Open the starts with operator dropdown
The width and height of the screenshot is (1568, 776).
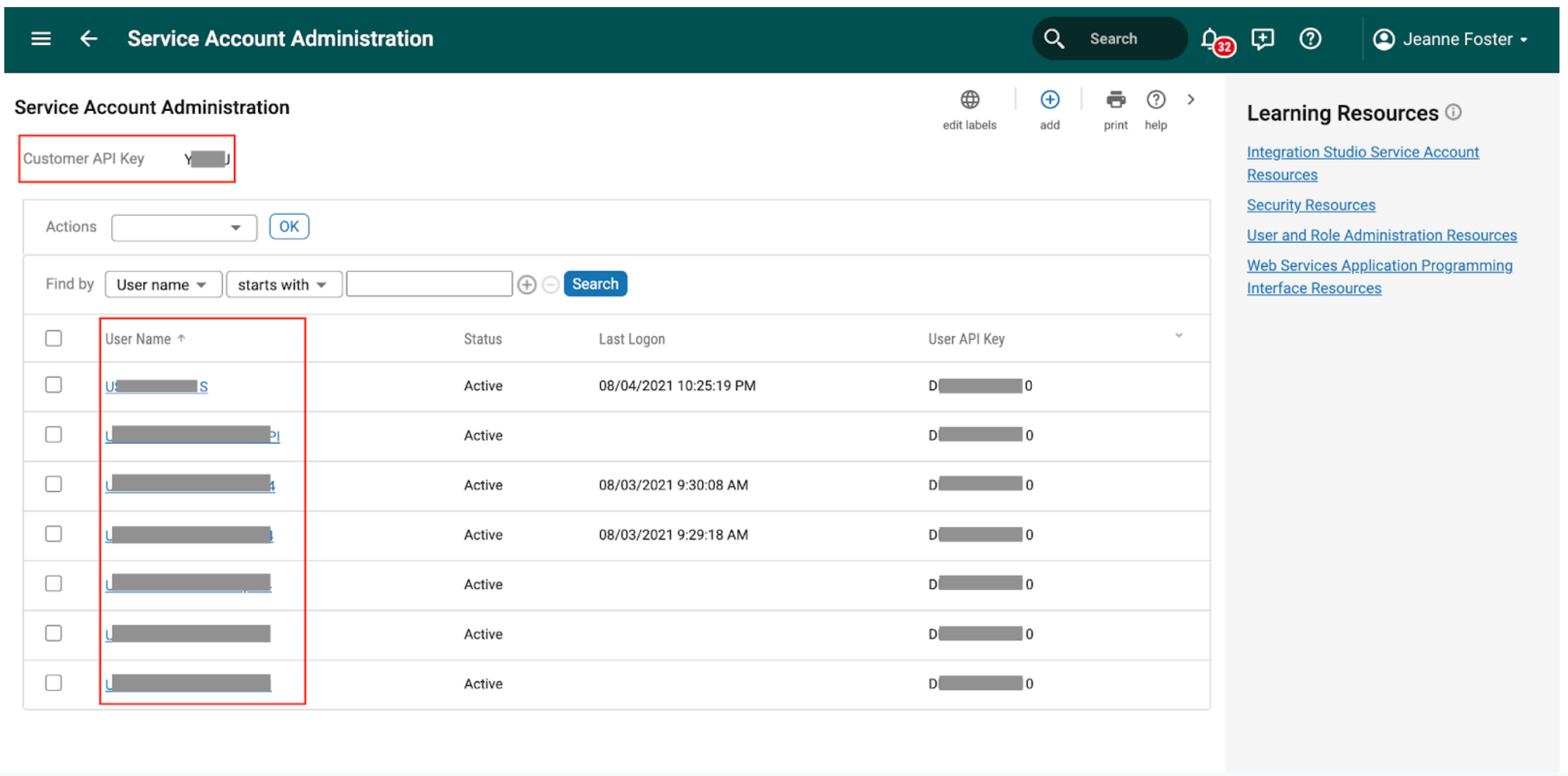click(283, 285)
